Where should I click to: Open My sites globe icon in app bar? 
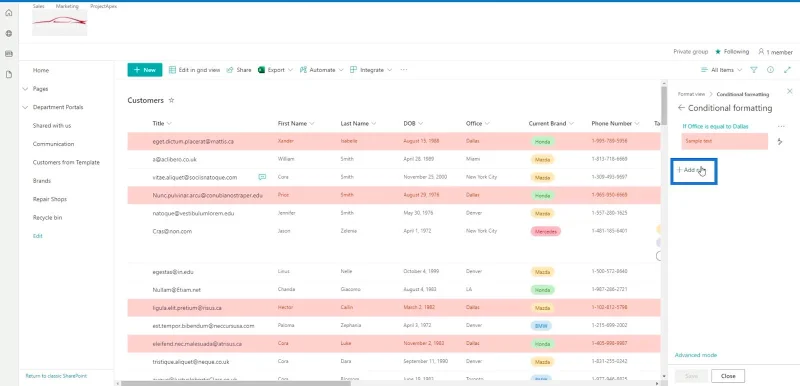[9, 34]
